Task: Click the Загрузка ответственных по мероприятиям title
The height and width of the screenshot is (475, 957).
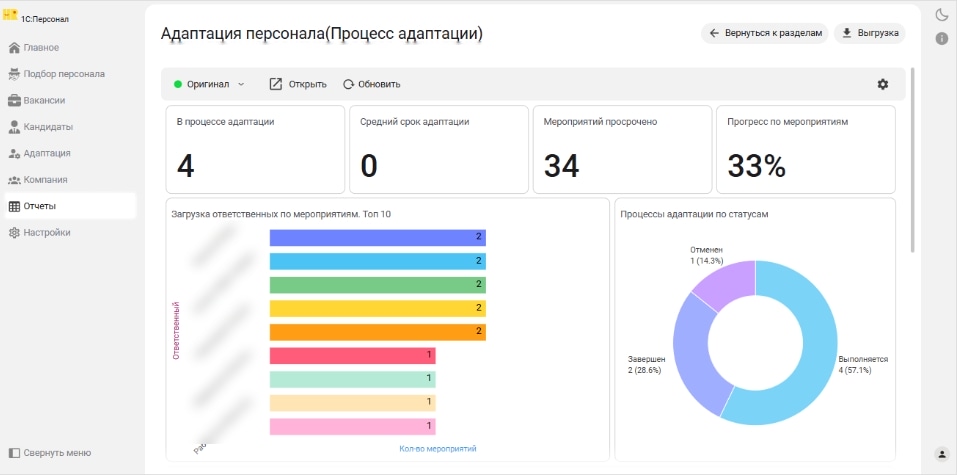Action: (281, 215)
